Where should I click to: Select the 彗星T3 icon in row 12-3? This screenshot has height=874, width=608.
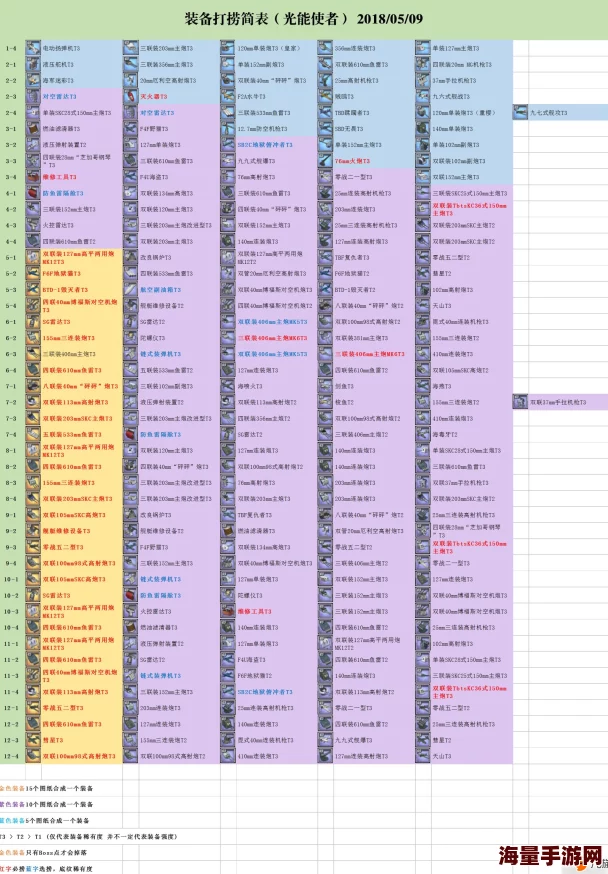tap(33, 740)
